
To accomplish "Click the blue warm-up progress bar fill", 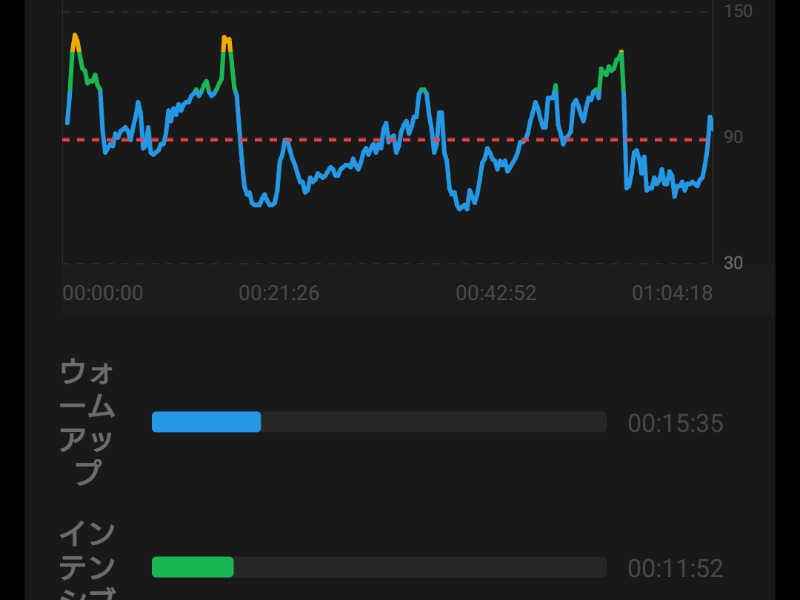I will point(206,422).
